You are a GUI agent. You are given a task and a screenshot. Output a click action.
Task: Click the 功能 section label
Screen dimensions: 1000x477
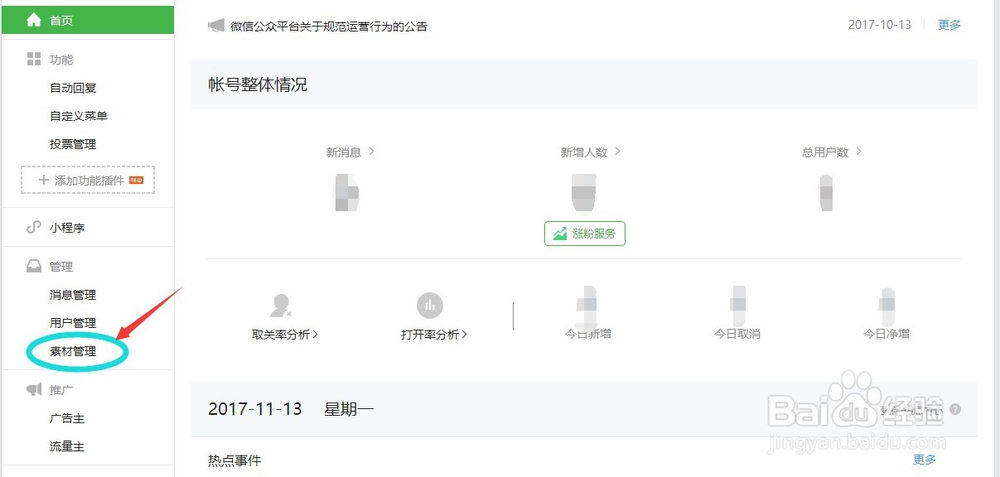click(61, 60)
